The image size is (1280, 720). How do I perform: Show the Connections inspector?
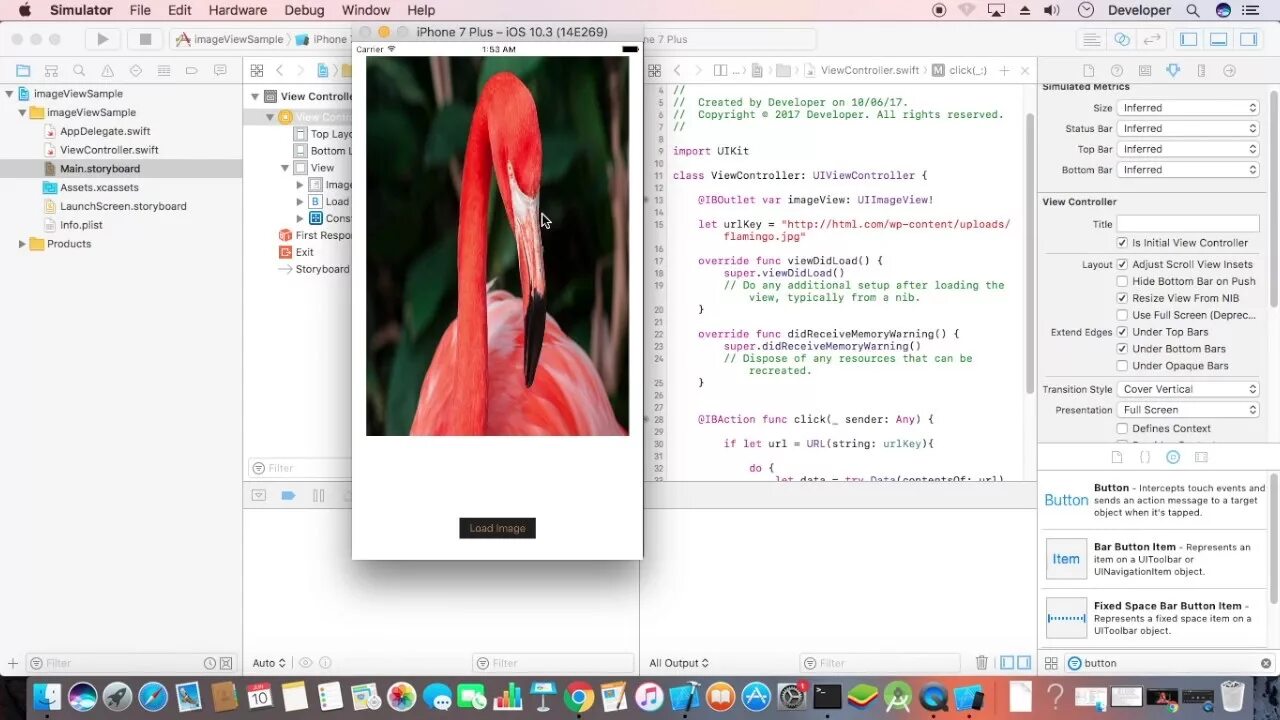click(x=1230, y=71)
